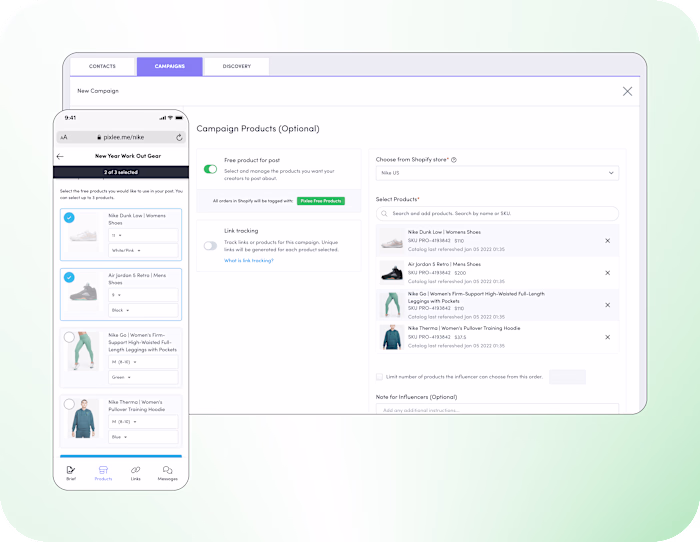Tap the reload icon in mobile address bar
Viewport: 700px width, 542px height.
coord(179,138)
